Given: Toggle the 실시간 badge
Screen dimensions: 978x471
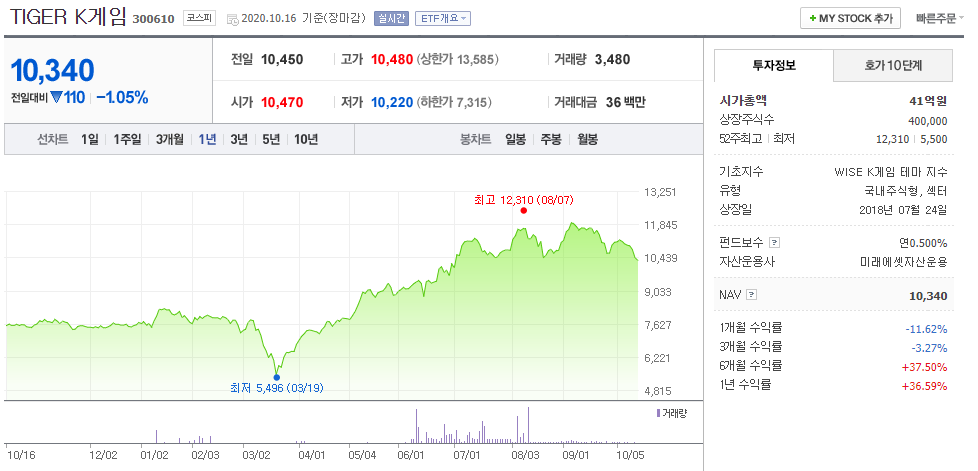Looking at the screenshot, I should point(391,19).
